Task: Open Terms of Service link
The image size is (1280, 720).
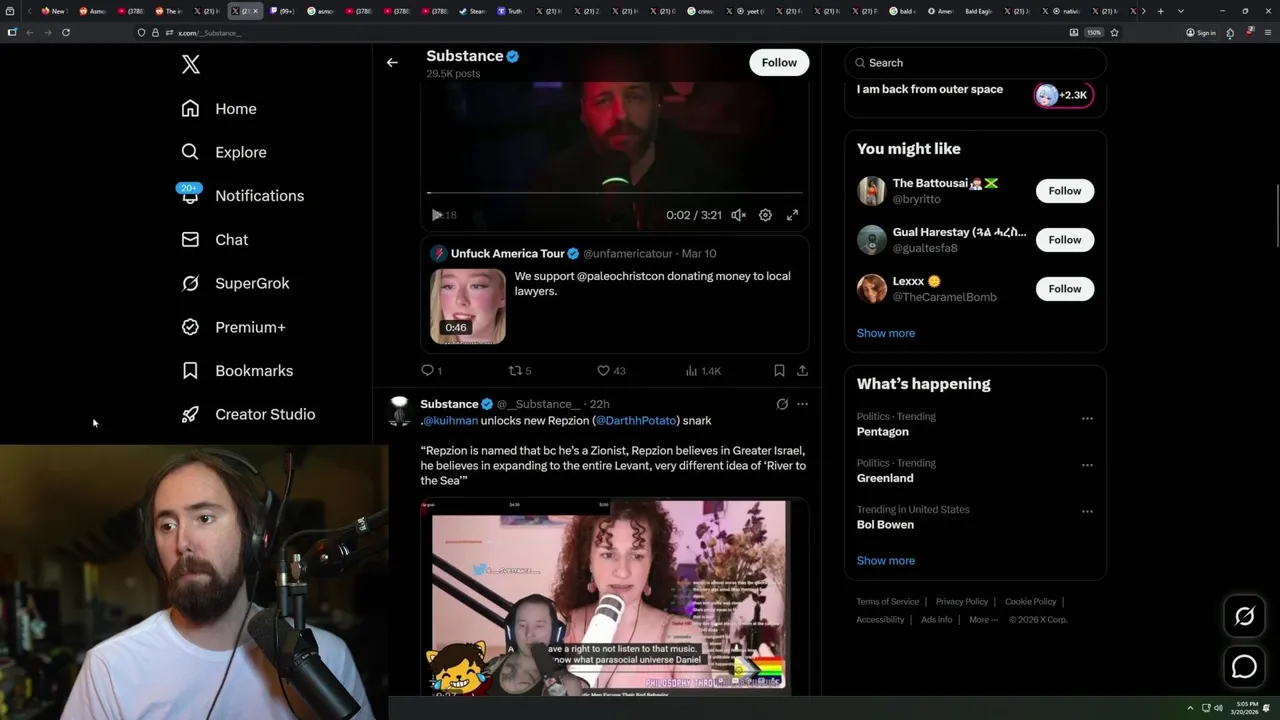Action: point(888,602)
